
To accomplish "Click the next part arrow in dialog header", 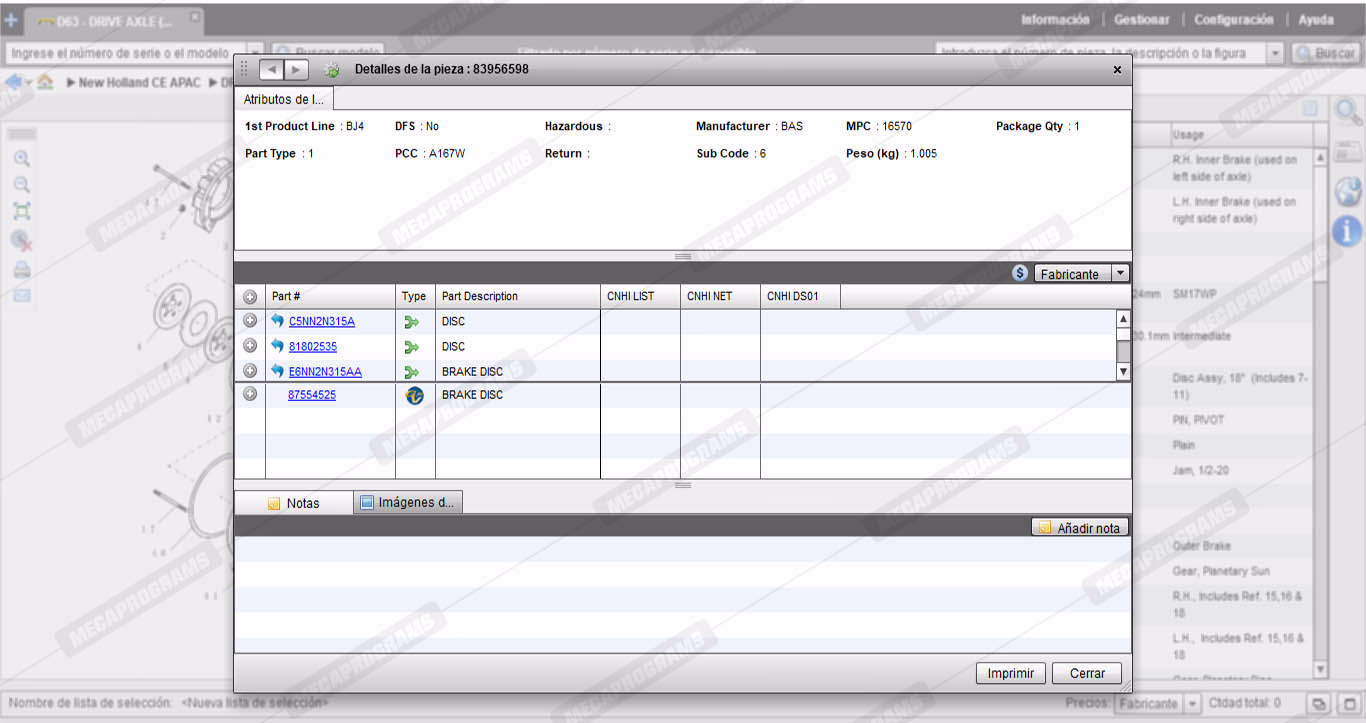I will click(x=296, y=69).
